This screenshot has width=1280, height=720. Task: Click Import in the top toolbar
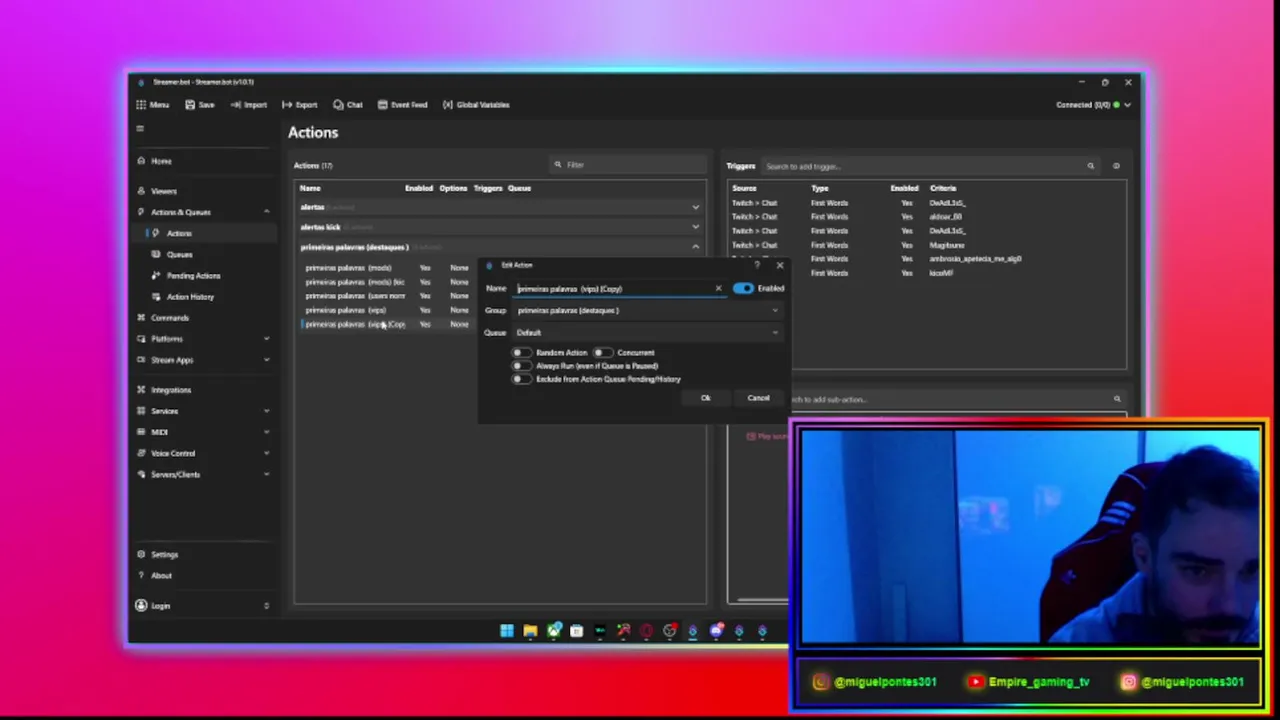(x=249, y=104)
